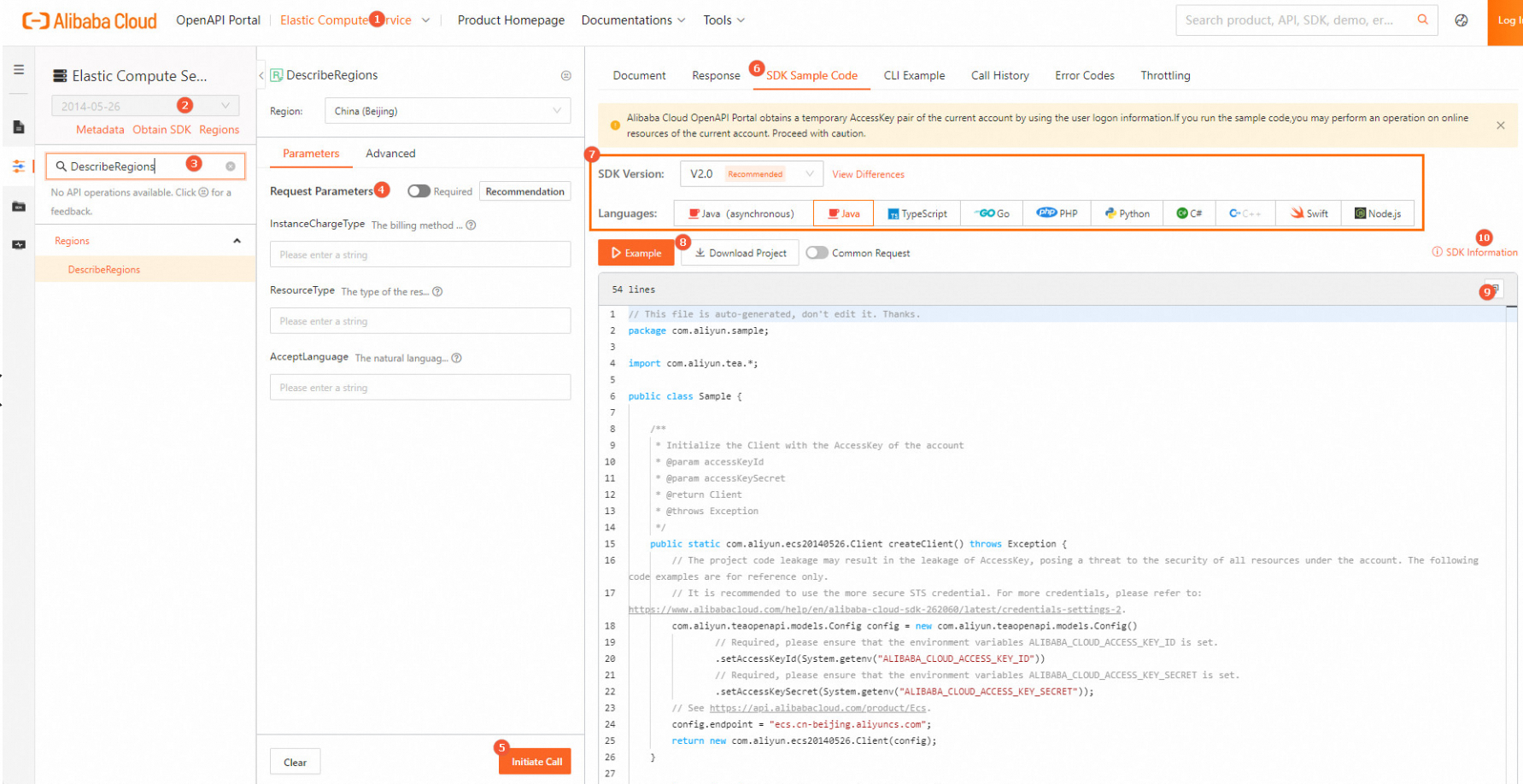1523x784 pixels.
Task: Open the API version 2014-05-26 dropdown
Action: (x=145, y=106)
